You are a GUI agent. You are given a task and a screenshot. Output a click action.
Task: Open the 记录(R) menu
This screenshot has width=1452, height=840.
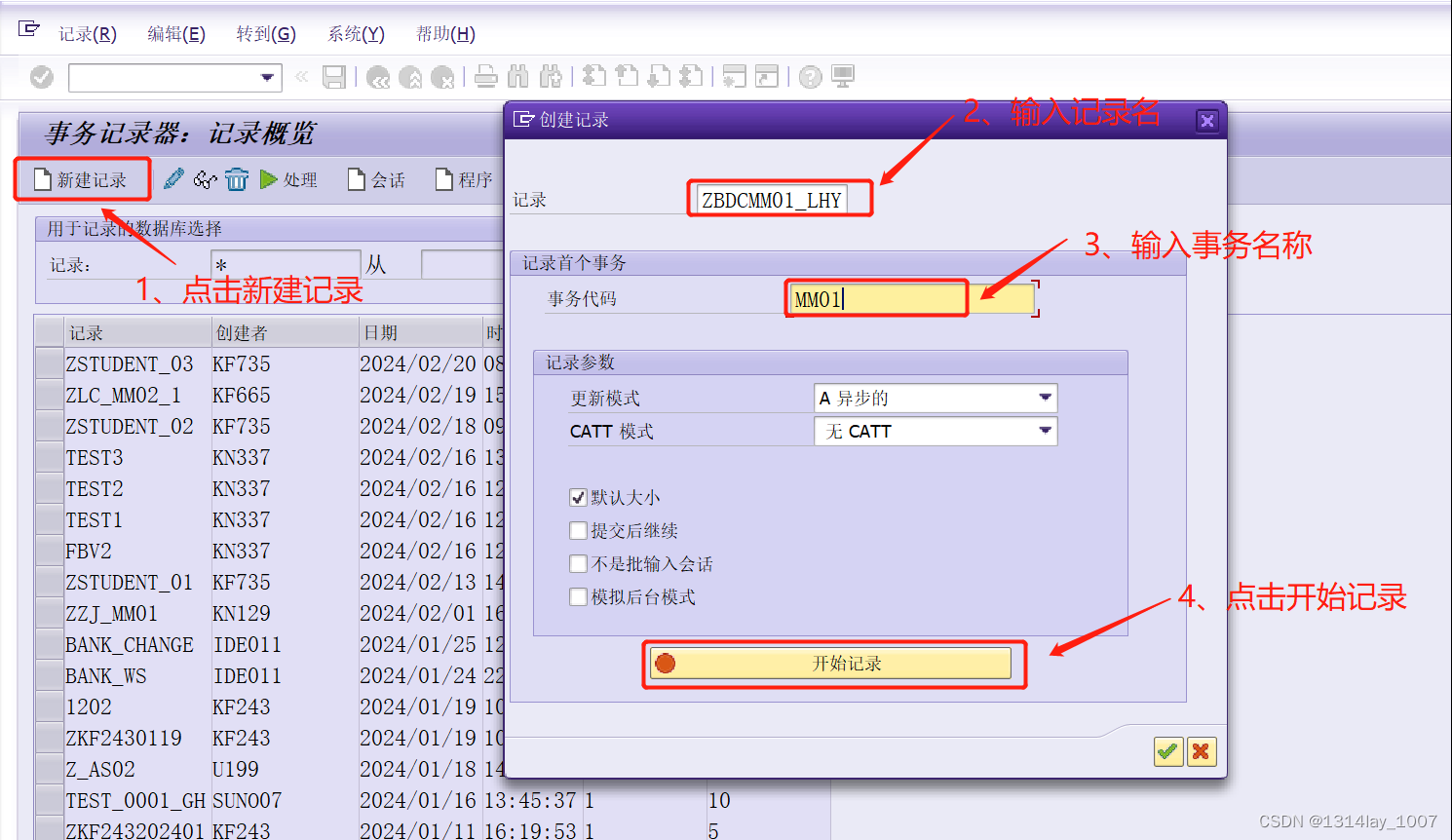[88, 34]
